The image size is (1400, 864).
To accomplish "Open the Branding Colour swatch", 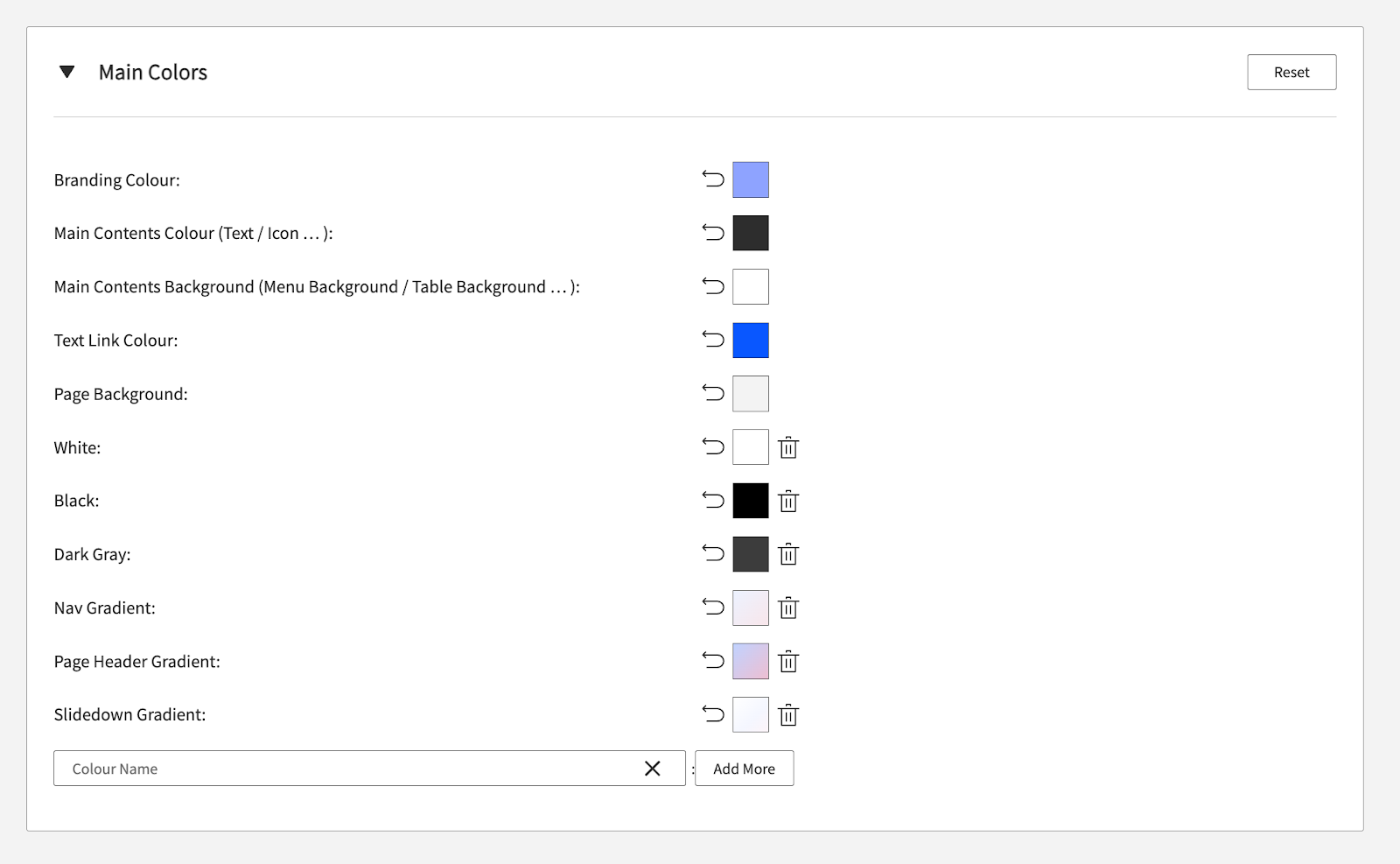I will (750, 179).
